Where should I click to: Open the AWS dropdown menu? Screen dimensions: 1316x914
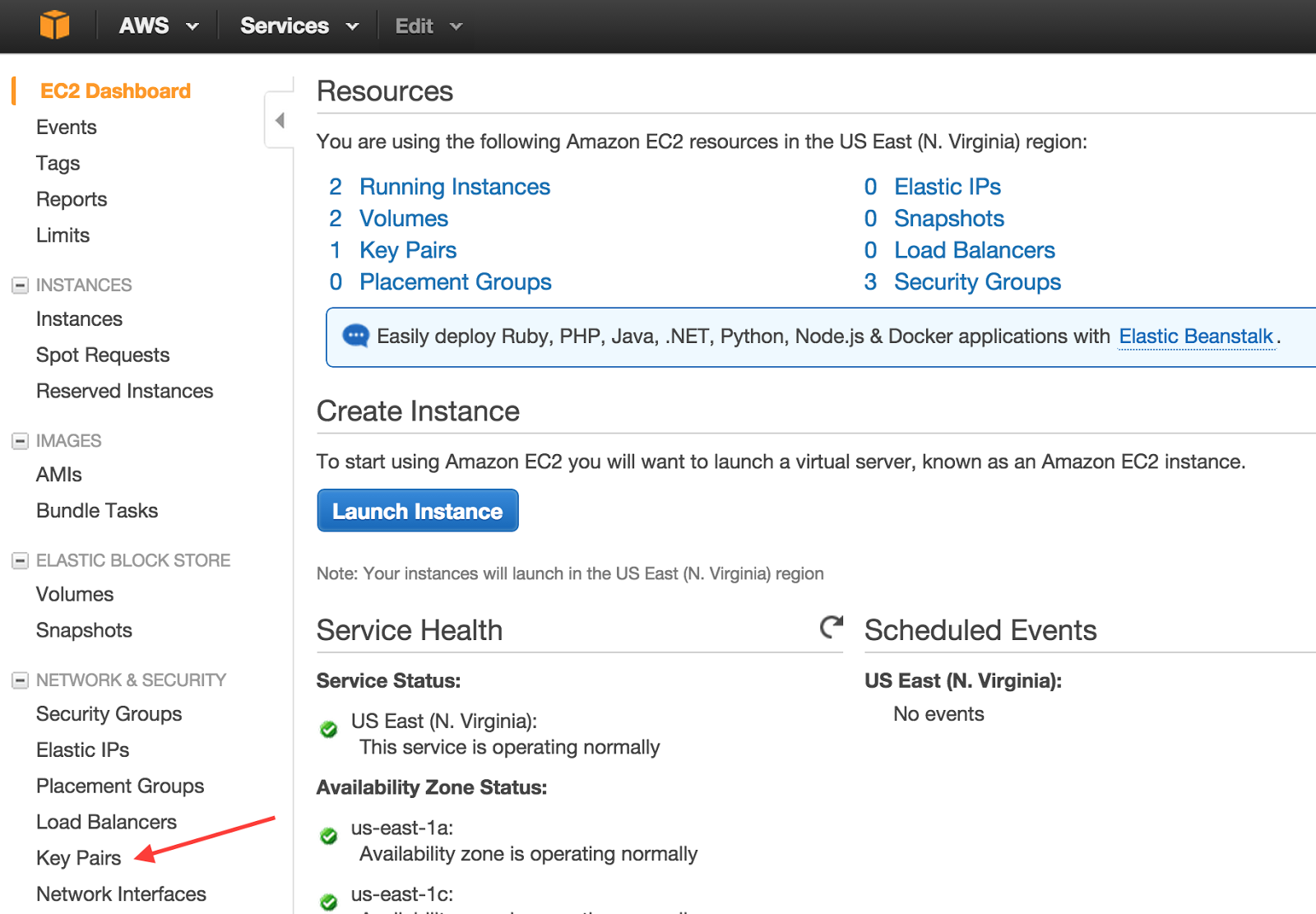(159, 26)
